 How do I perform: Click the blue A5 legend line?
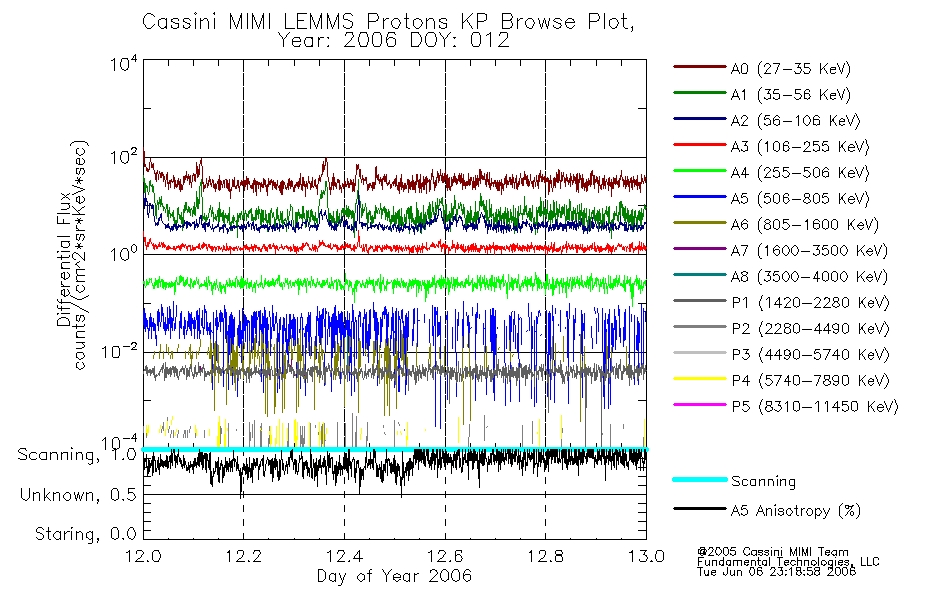699,197
